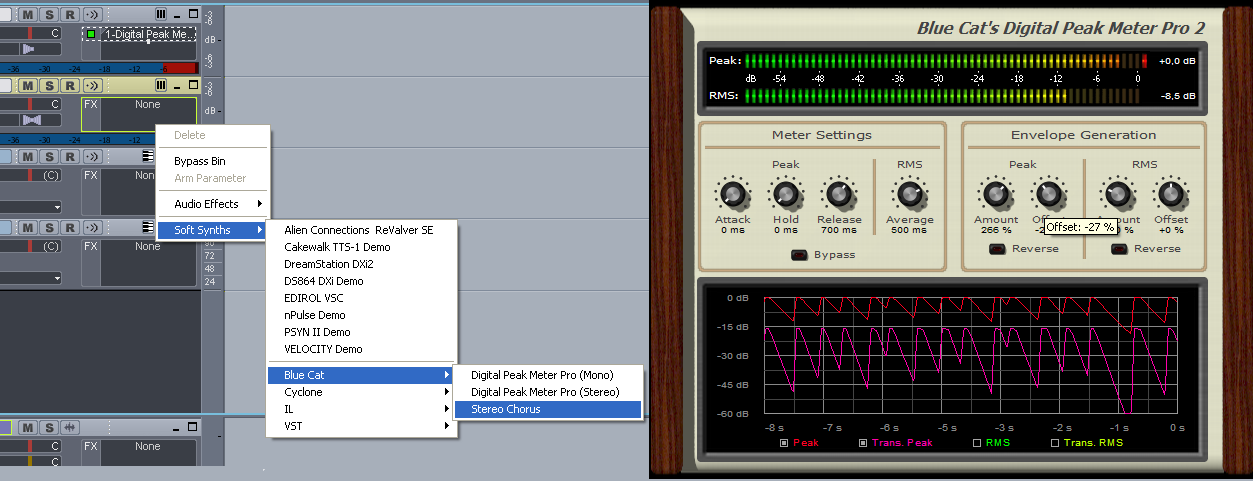Expand the VST submenu

point(360,426)
